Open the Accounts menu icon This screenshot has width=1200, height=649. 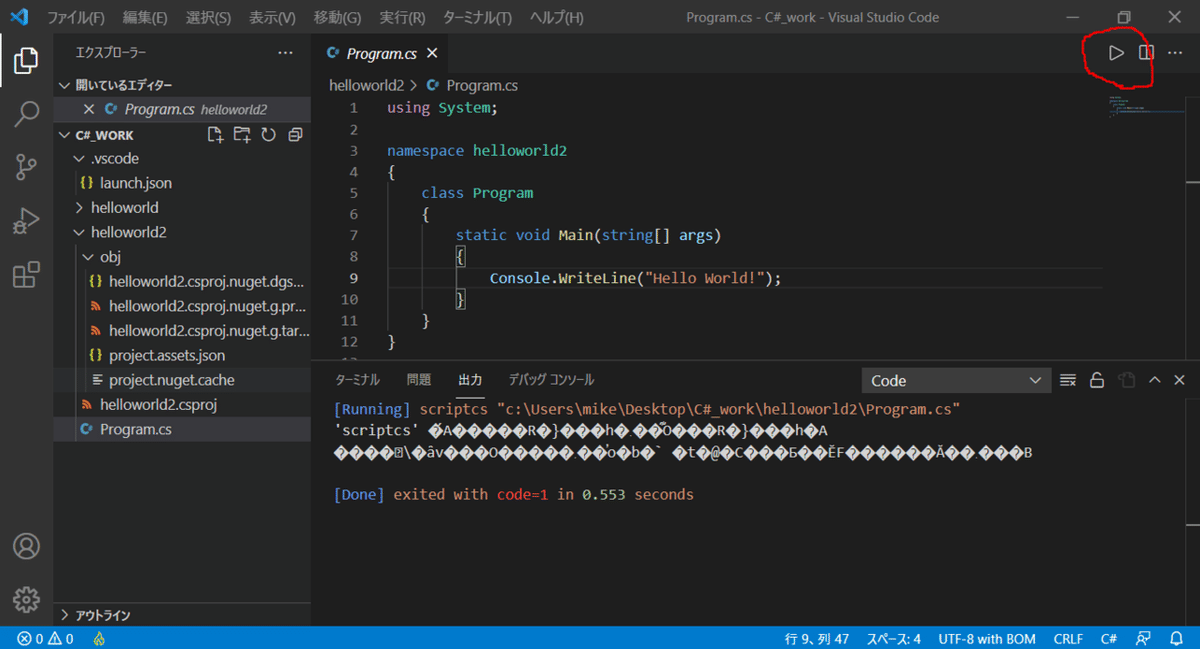tap(26, 546)
